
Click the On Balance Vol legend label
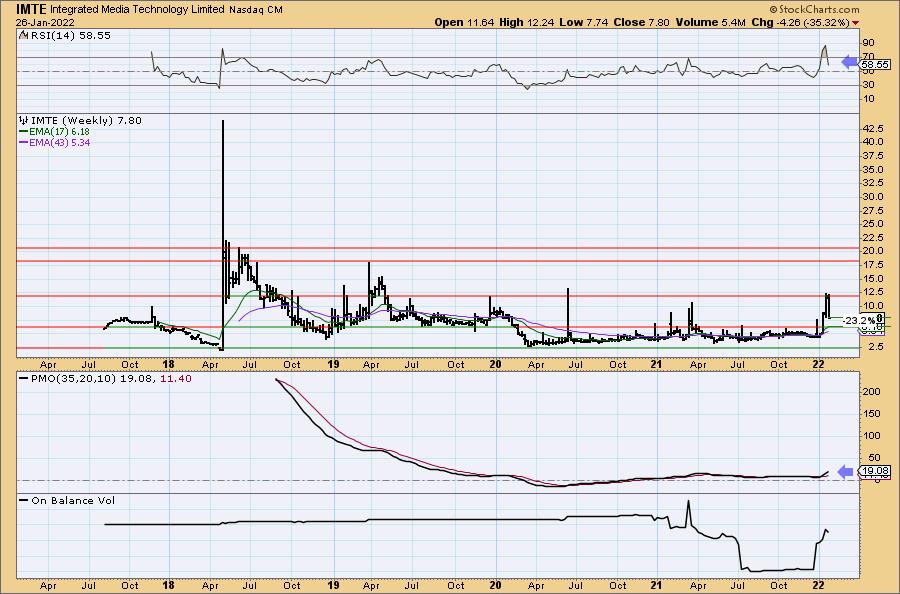tap(73, 500)
